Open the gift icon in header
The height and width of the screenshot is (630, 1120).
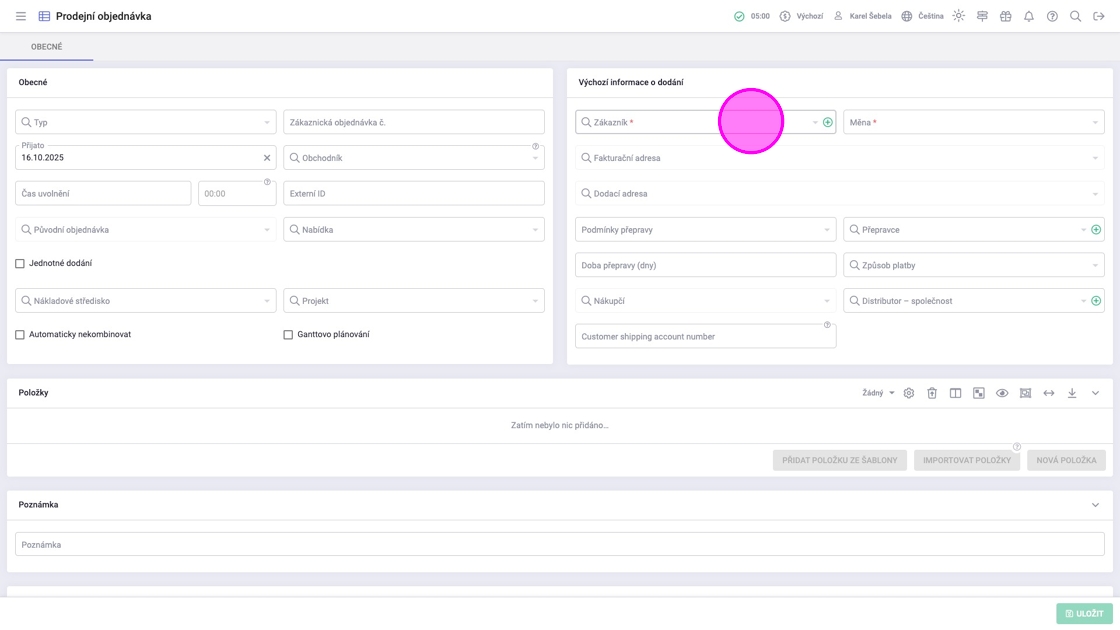point(1005,16)
